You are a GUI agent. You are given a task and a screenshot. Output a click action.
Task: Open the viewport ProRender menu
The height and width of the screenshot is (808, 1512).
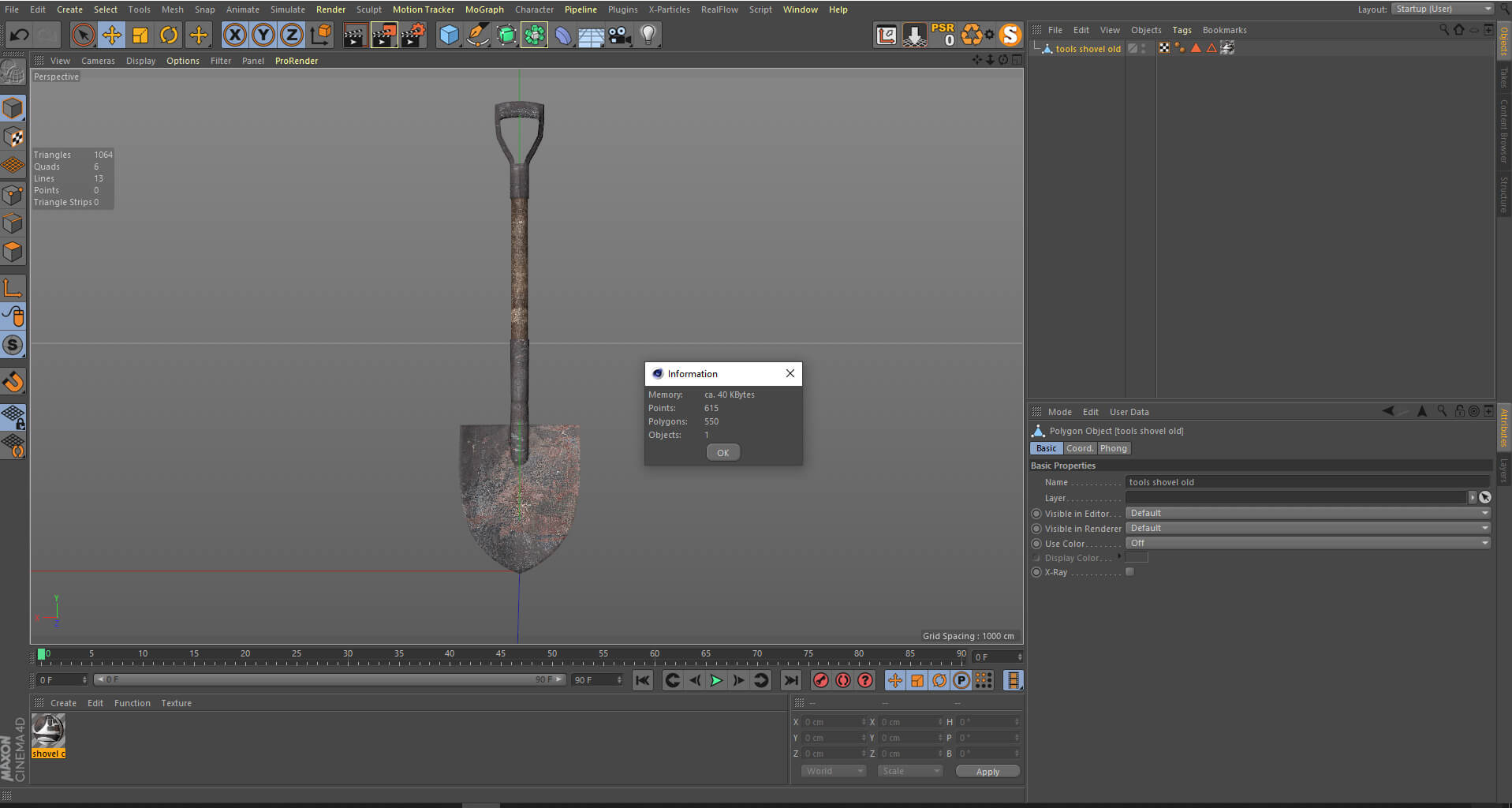pyautogui.click(x=297, y=61)
